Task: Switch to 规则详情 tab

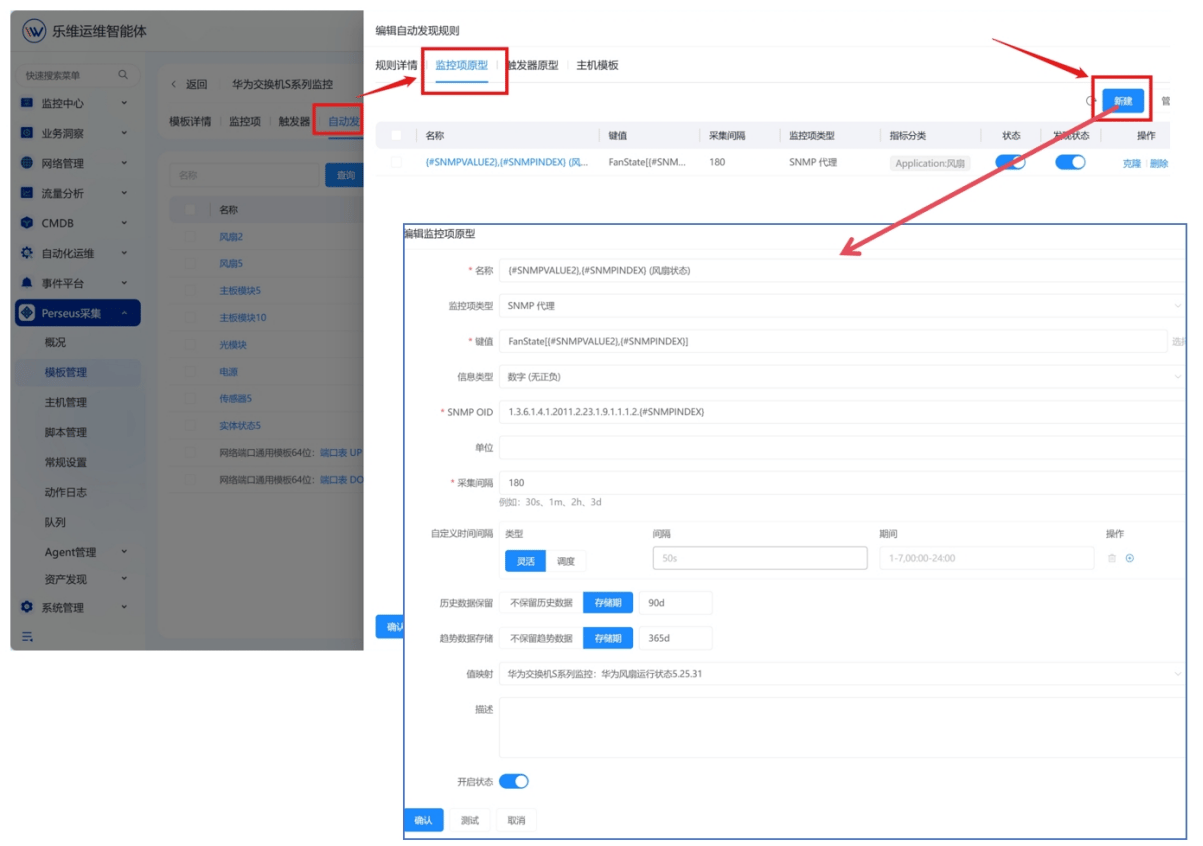Action: 396,65
